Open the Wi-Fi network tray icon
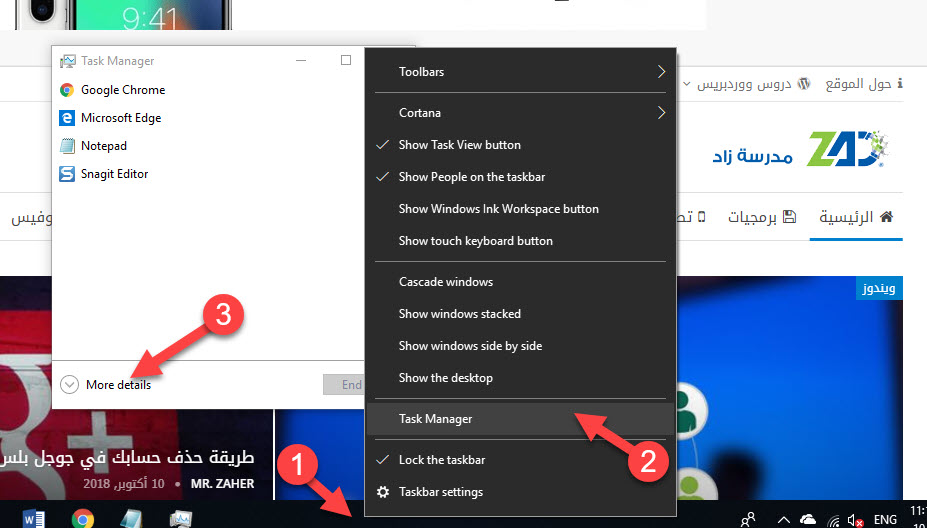The width and height of the screenshot is (927, 528). tap(834, 520)
